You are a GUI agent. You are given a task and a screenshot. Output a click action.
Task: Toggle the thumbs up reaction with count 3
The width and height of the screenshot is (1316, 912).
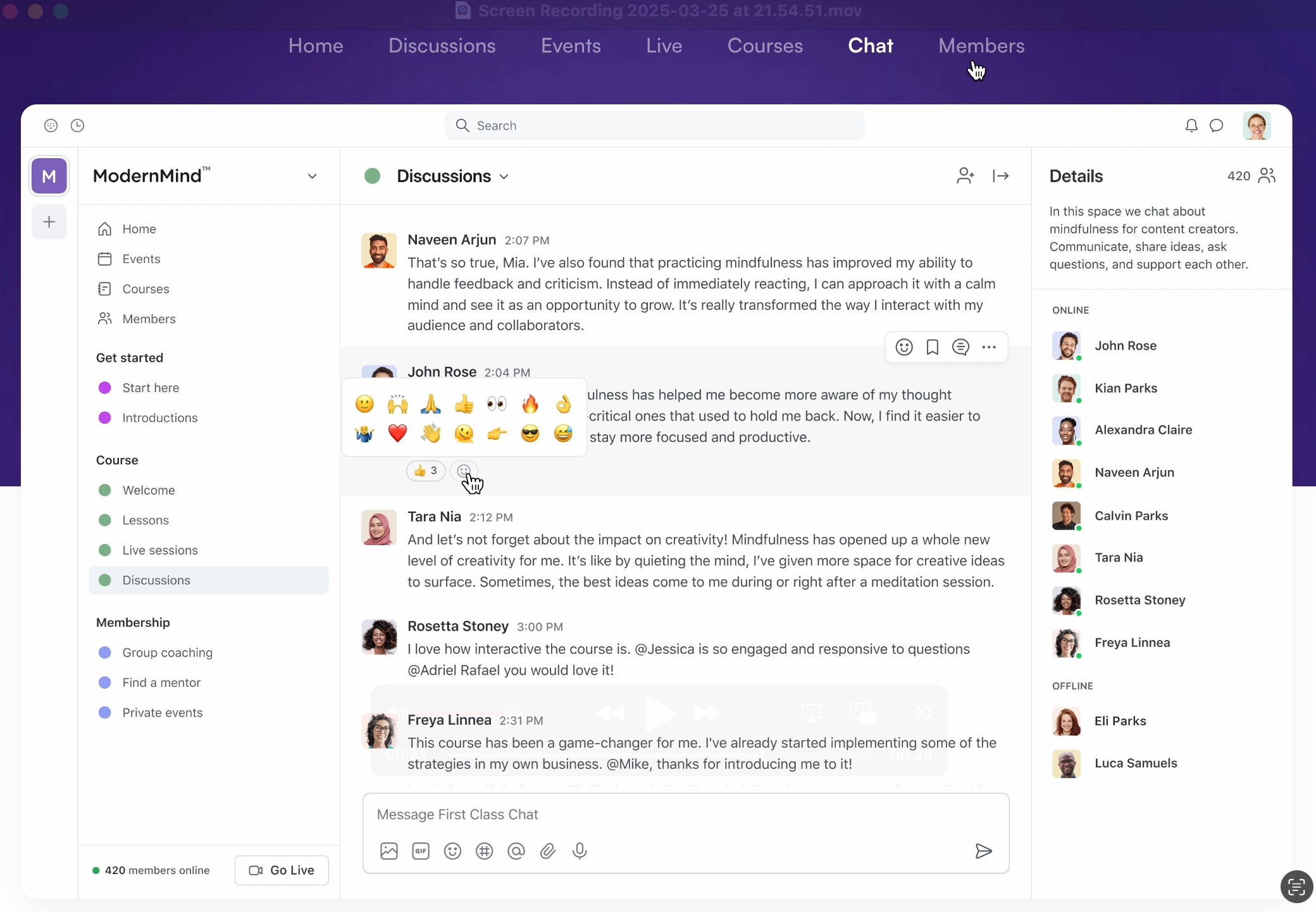pos(426,471)
